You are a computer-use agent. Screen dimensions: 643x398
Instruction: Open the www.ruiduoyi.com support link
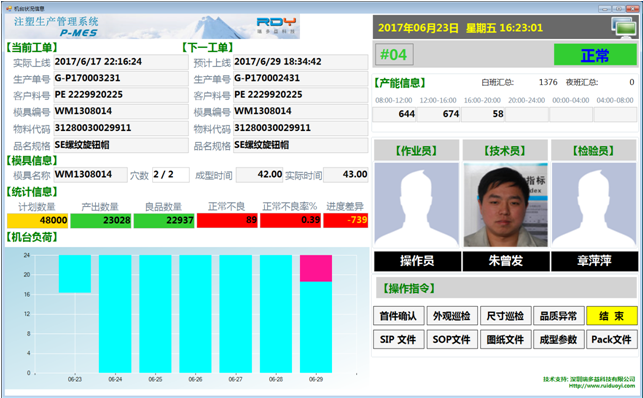click(602, 386)
